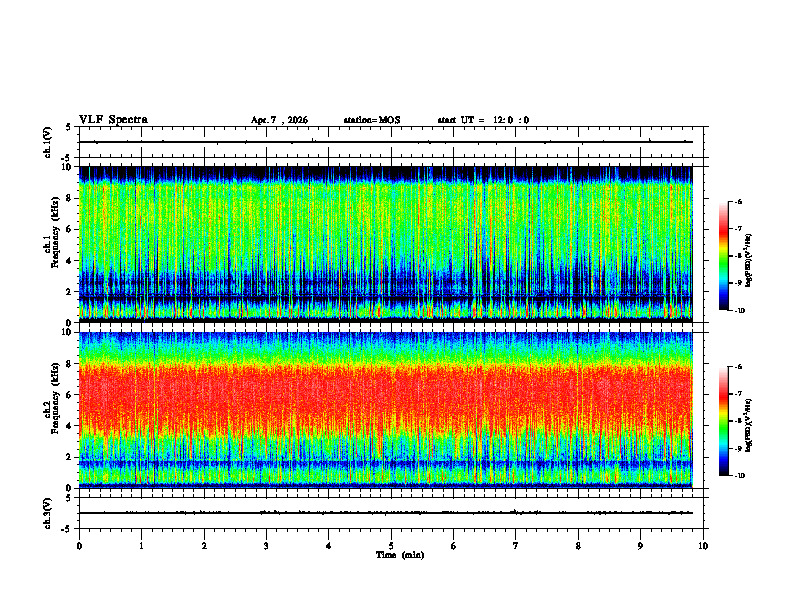Click time-axis tick label "3"
This screenshot has width=792, height=612.
coord(266,546)
